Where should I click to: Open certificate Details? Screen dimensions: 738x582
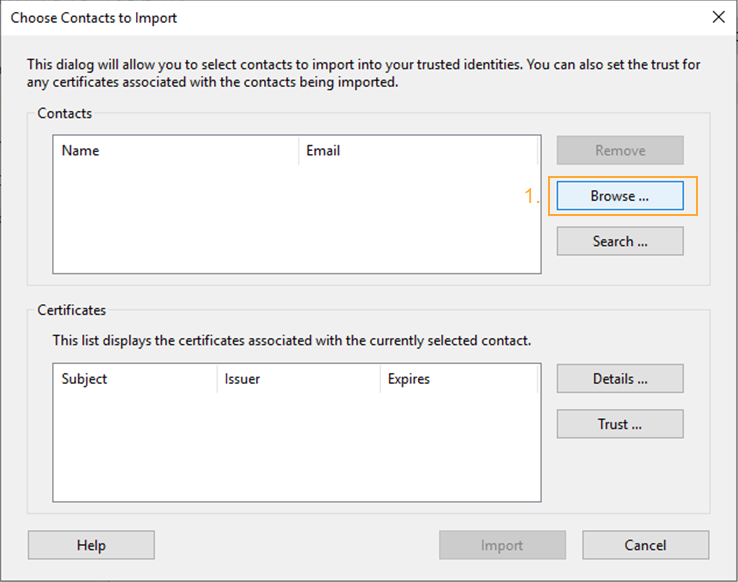[x=620, y=379]
